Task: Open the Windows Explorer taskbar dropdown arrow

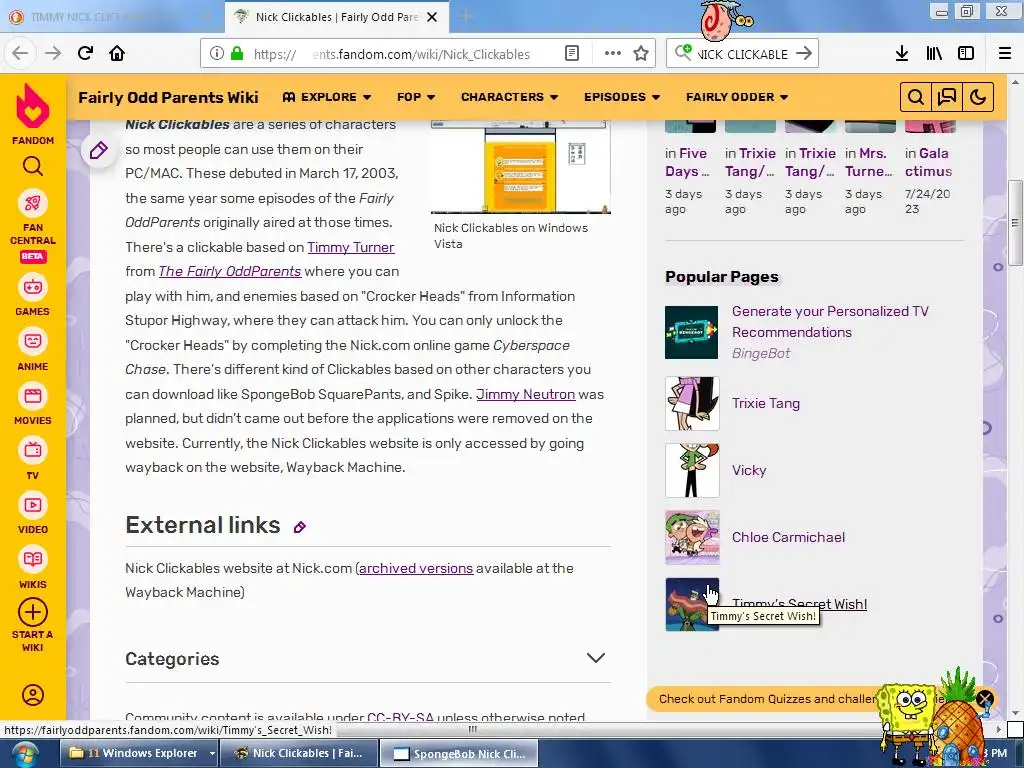Action: pos(212,754)
